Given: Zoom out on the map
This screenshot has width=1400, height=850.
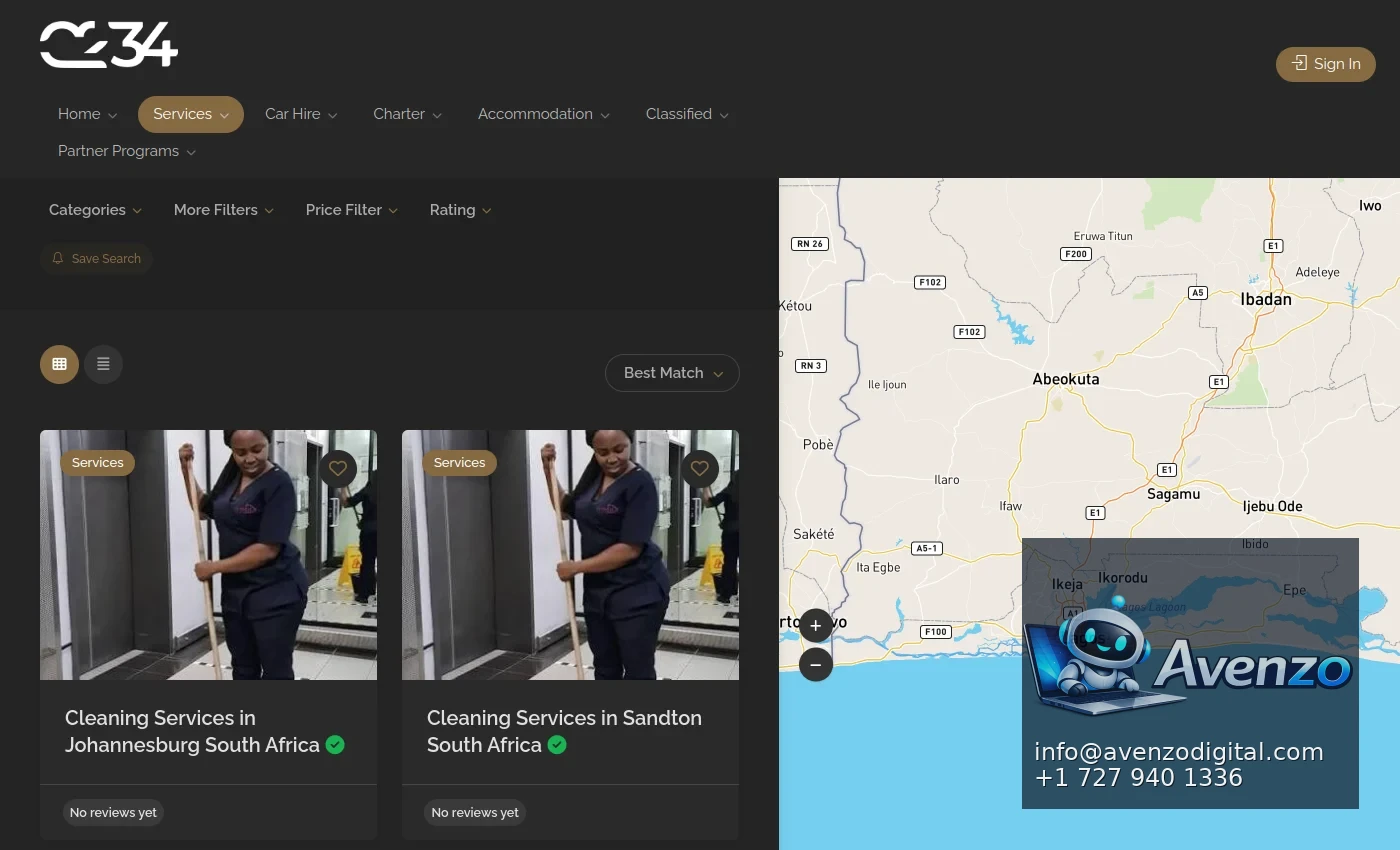Looking at the screenshot, I should 816,664.
